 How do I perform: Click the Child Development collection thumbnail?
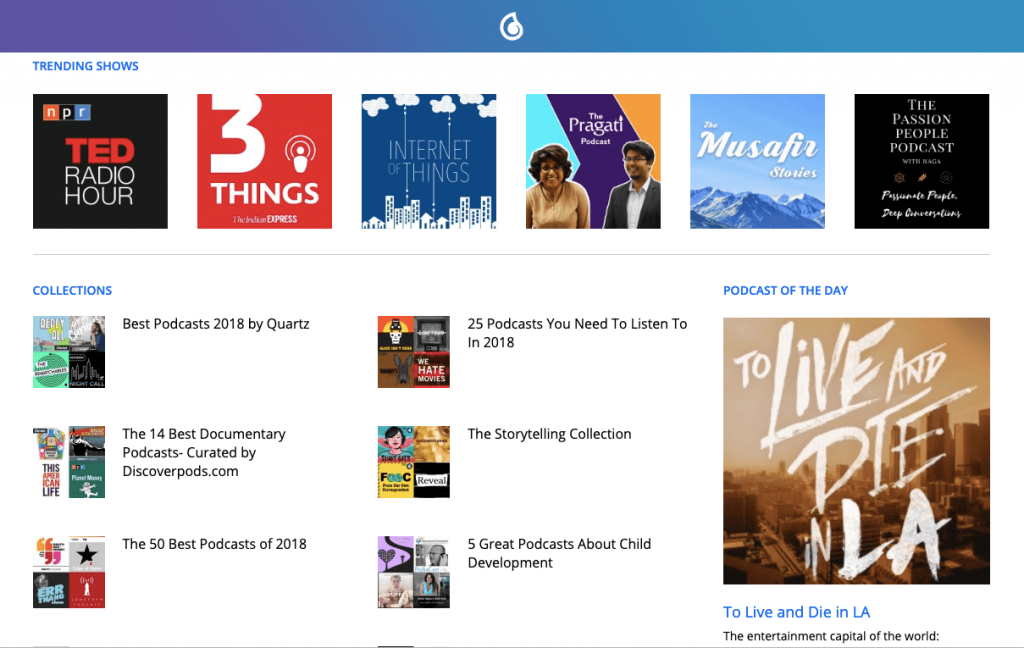coord(413,572)
